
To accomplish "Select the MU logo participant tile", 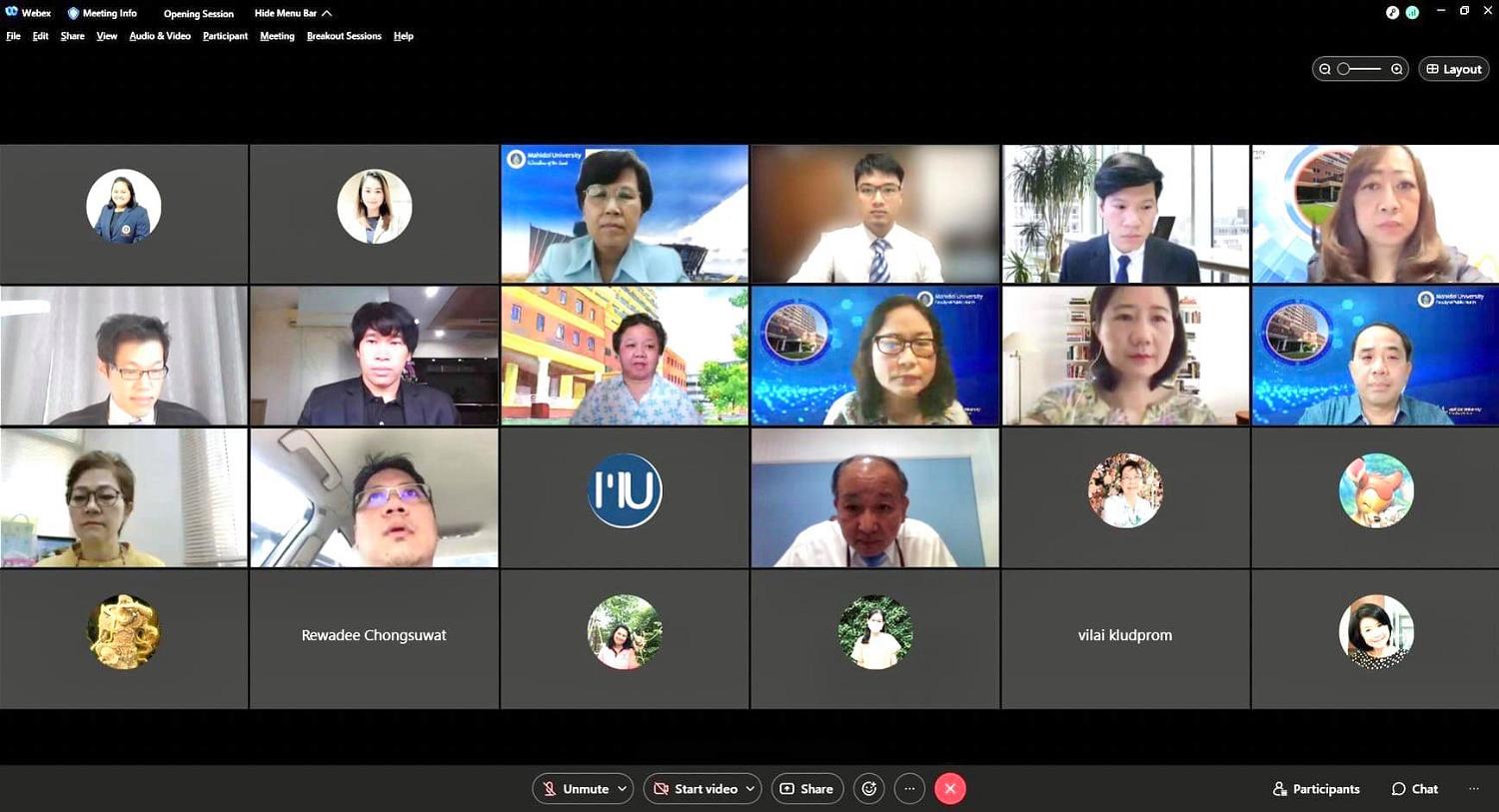I will tap(625, 497).
